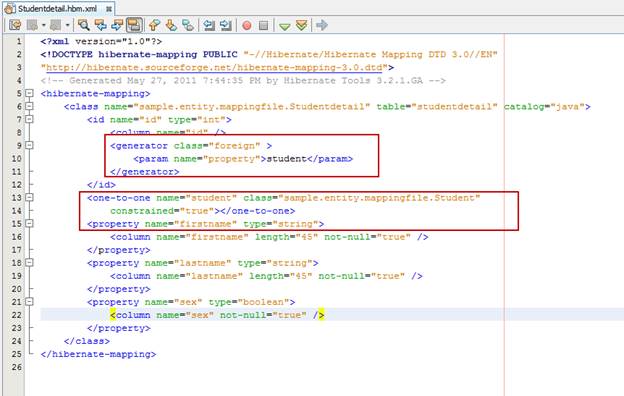Image resolution: width=624 pixels, height=396 pixels.
Task: Collapse the id element fold on line 7
Action: click(29, 119)
